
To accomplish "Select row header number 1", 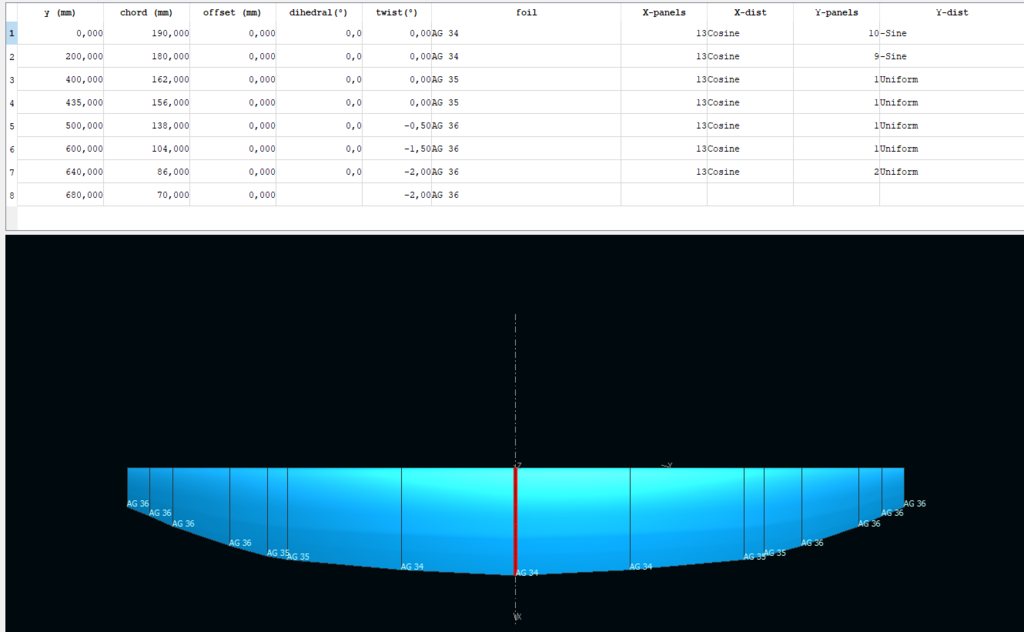I will 11,34.
